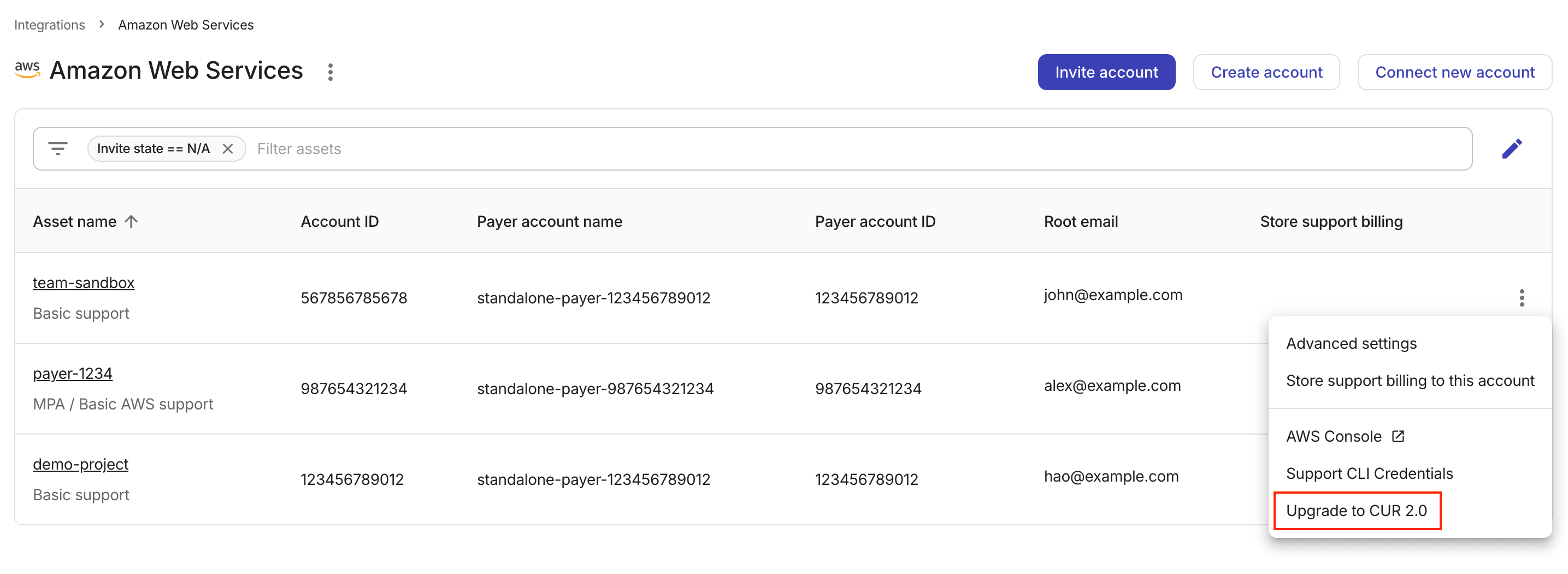Open the team-sandbox asset link
1568x574 pixels.
click(x=84, y=283)
